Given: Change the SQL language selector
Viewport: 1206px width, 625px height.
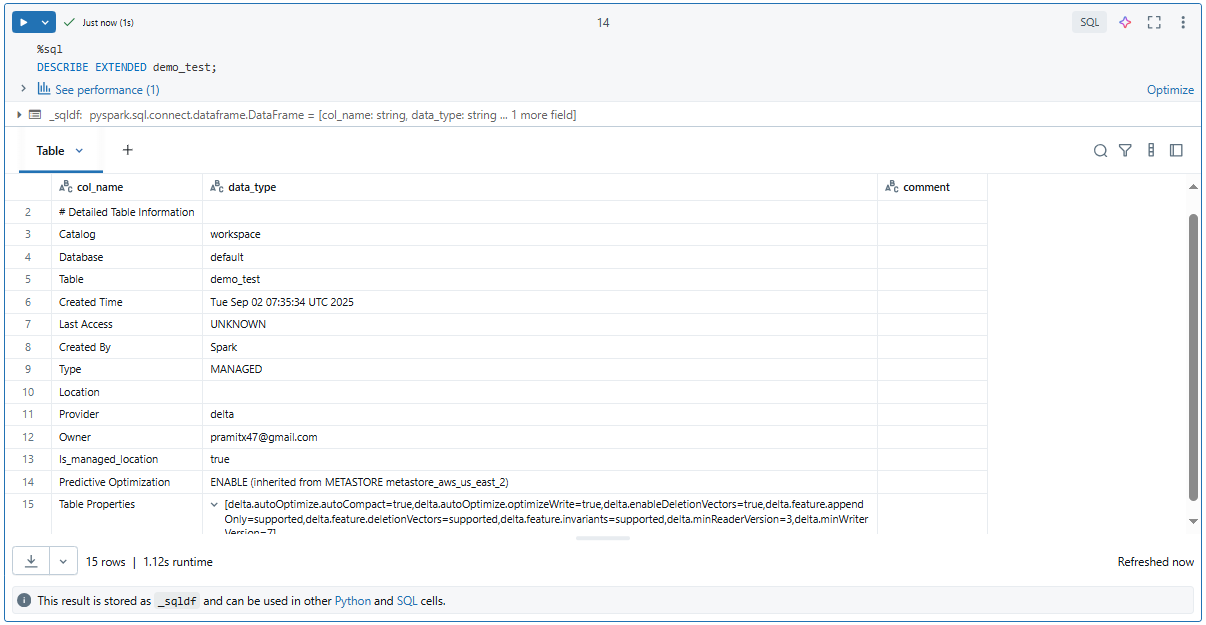Looking at the screenshot, I should coord(1089,22).
